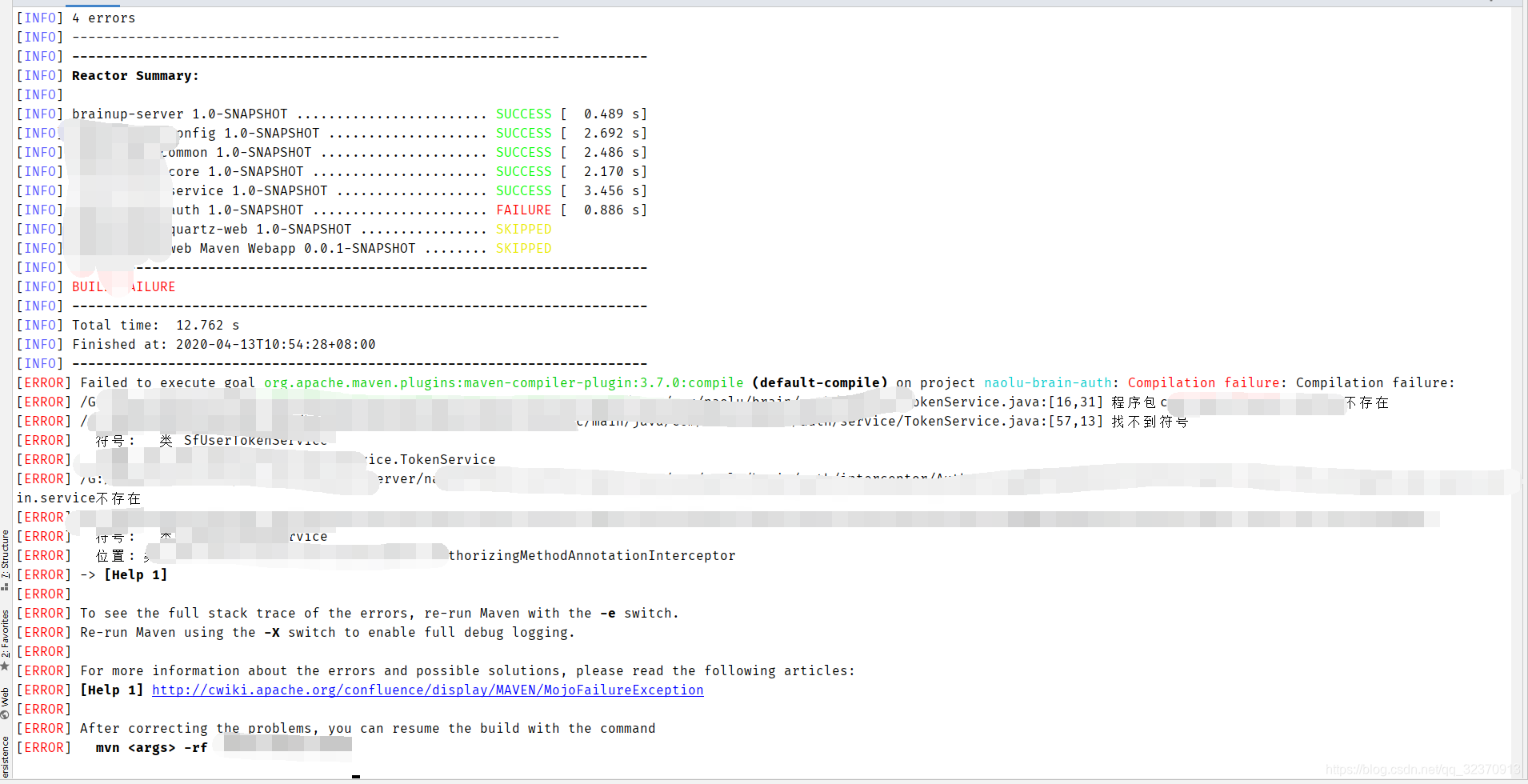Click the '2.170 s' build time
The height and width of the screenshot is (784, 1528).
coord(612,171)
